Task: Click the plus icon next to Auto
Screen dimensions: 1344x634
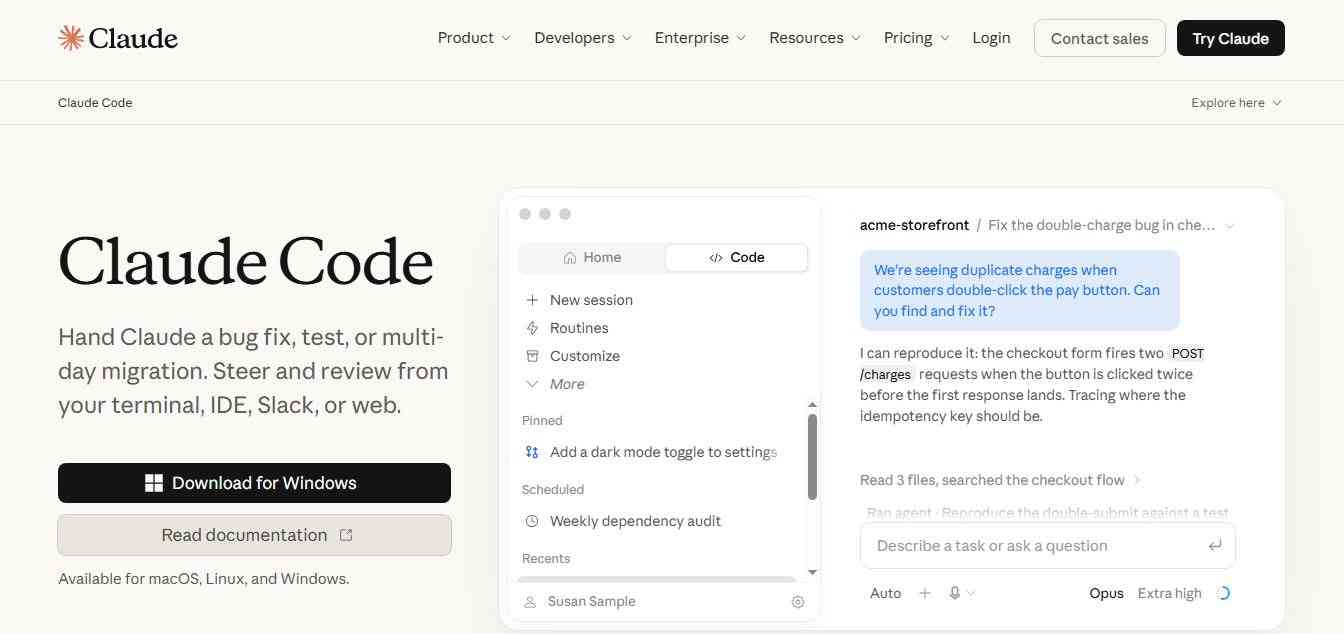Action: pos(925,593)
